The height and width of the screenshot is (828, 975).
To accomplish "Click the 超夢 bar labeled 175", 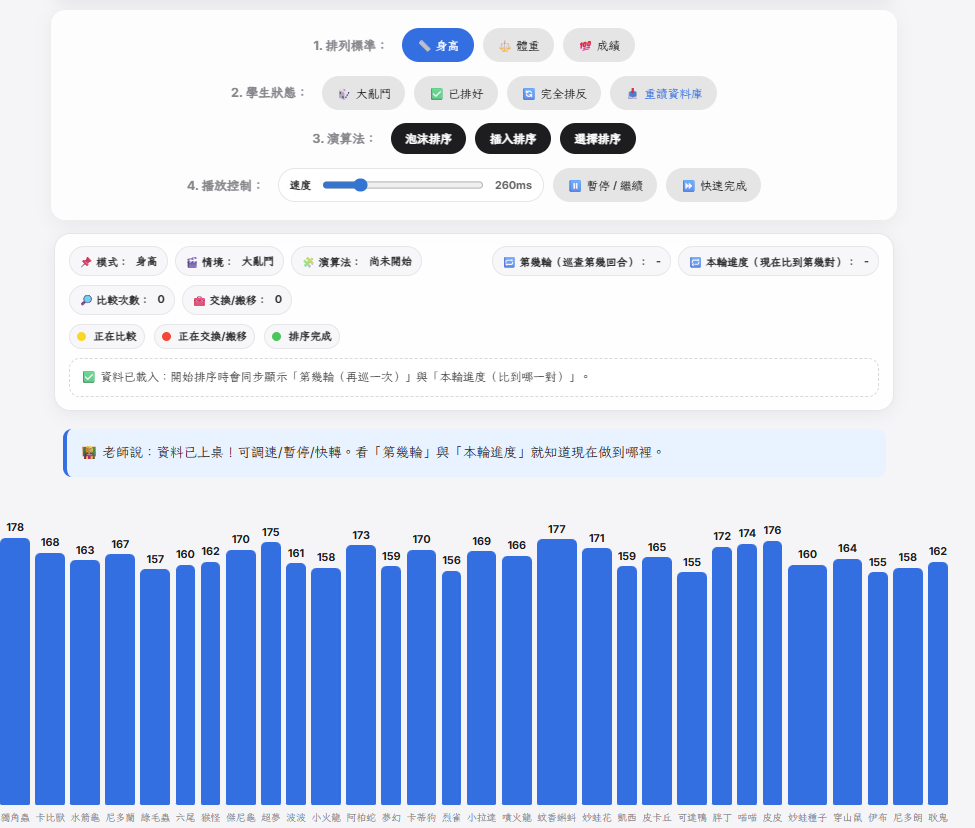I will (x=271, y=673).
